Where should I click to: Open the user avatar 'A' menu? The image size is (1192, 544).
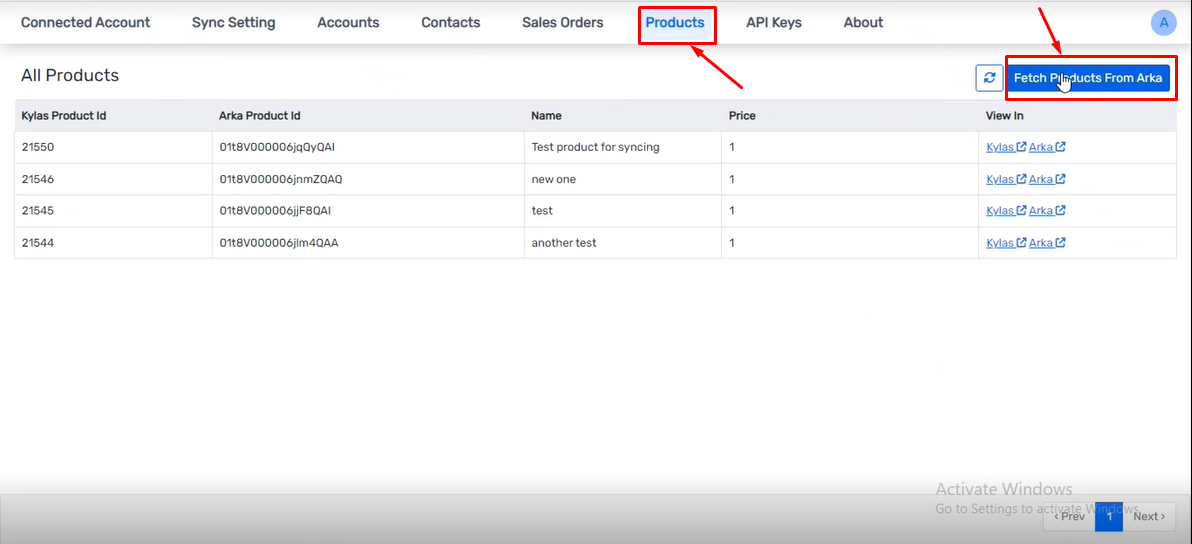pos(1163,23)
